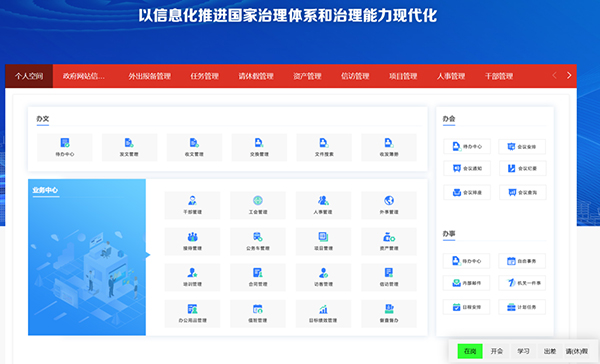Switch to 任务管理 tab
600x364 pixels.
205,76
